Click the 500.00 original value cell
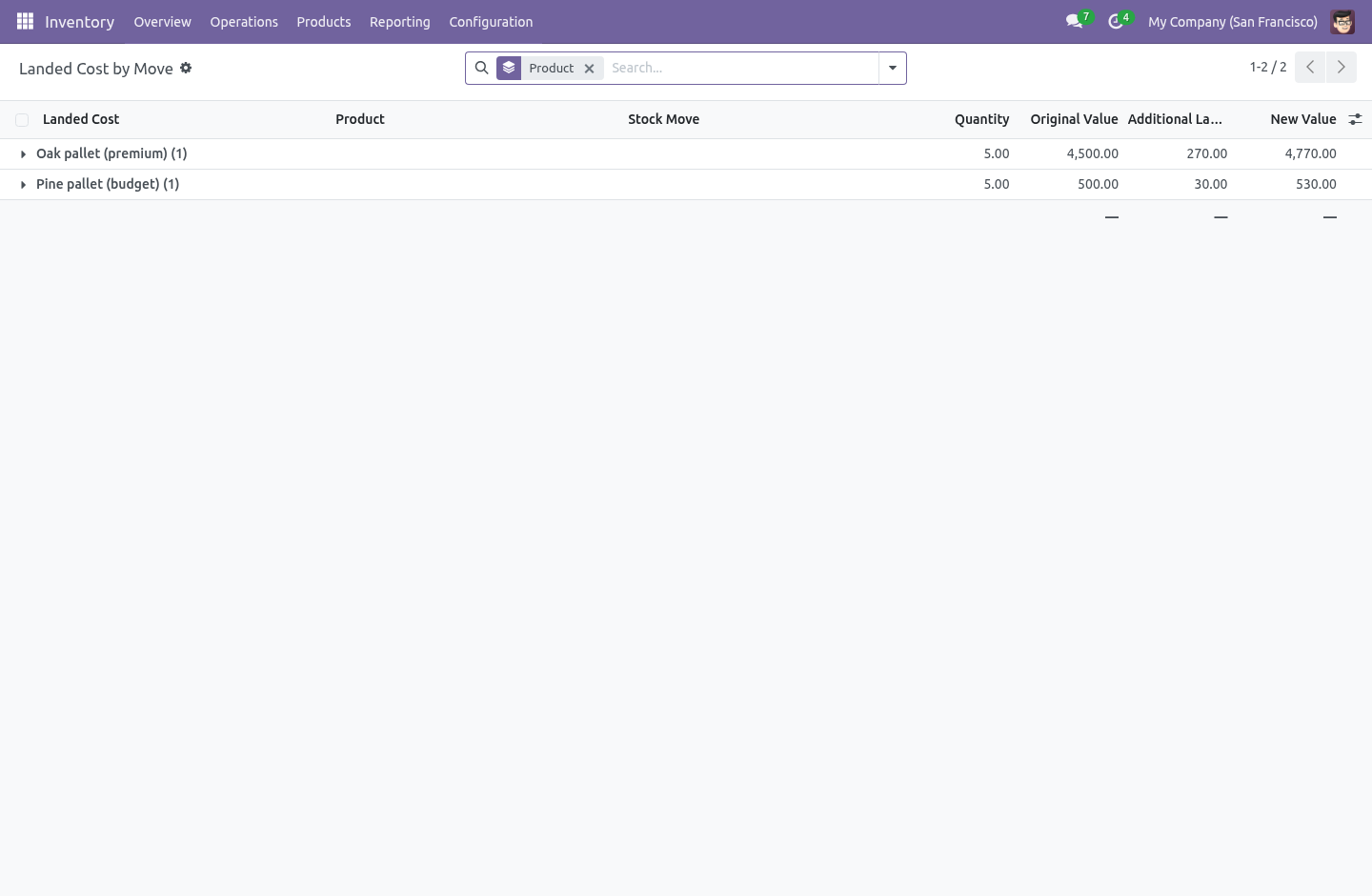The image size is (1372, 896). 1098,184
